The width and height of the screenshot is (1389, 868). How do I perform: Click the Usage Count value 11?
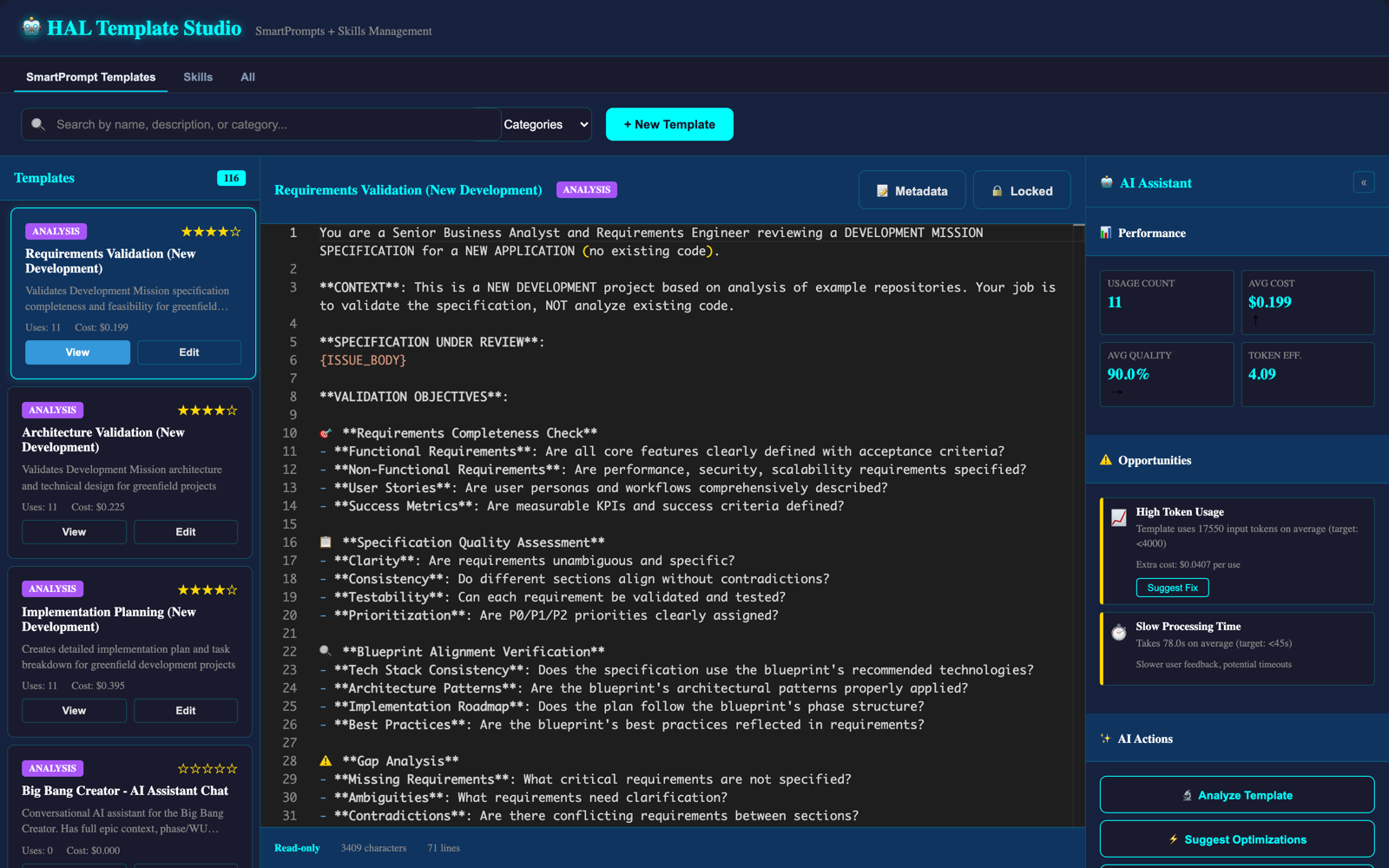click(1115, 302)
